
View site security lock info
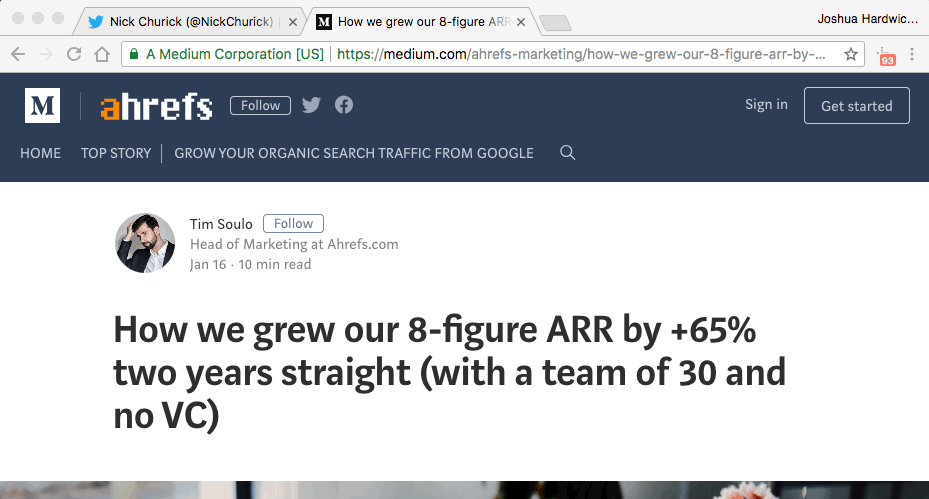[134, 54]
